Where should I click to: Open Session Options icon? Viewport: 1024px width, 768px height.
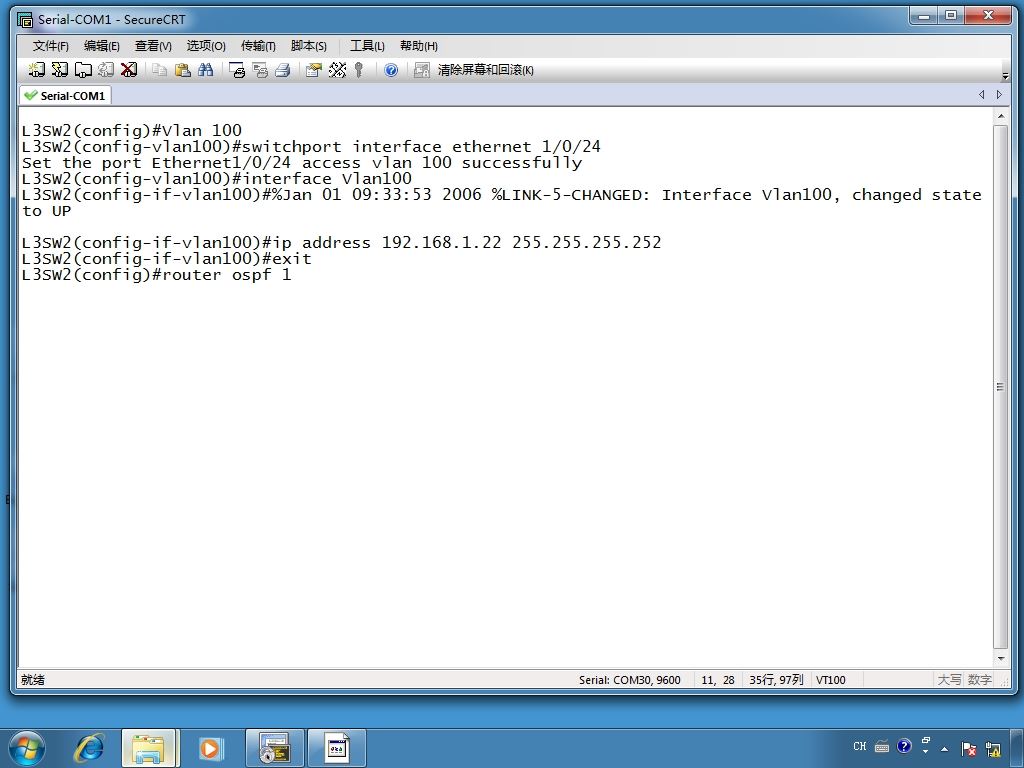314,70
